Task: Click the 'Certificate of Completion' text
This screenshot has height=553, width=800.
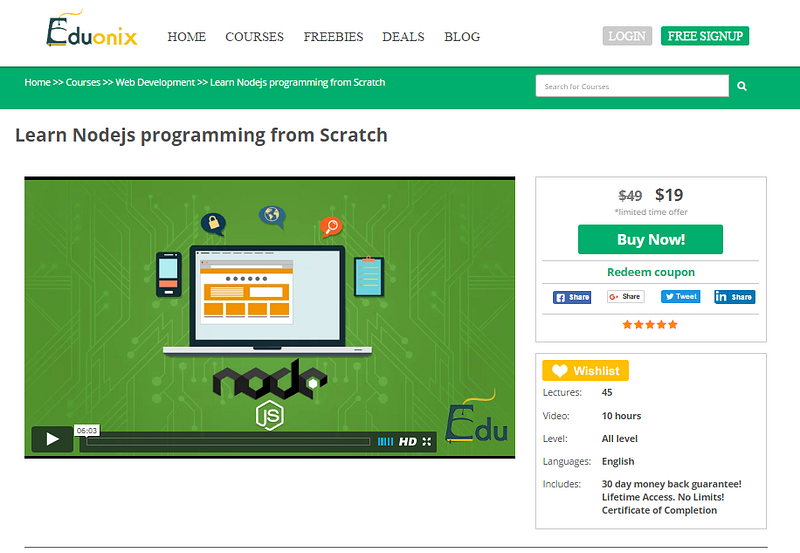Action: 659,511
